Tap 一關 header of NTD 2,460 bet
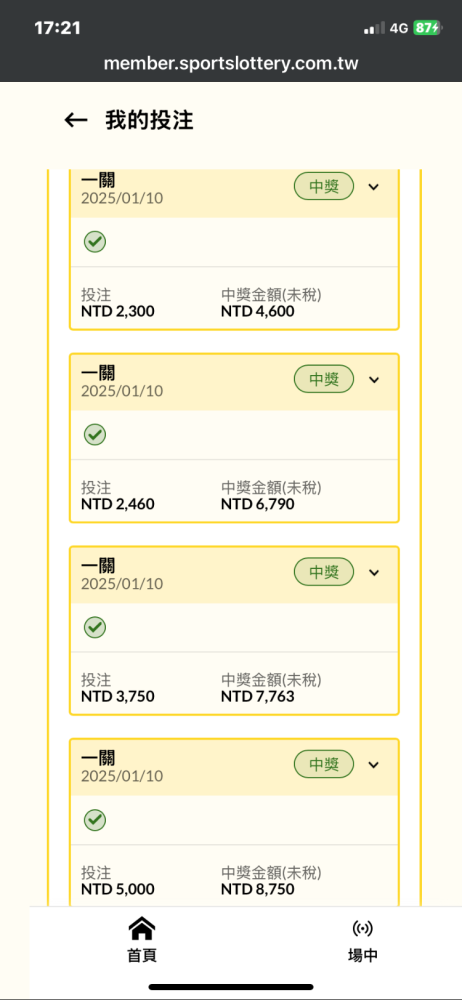 (x=98, y=373)
